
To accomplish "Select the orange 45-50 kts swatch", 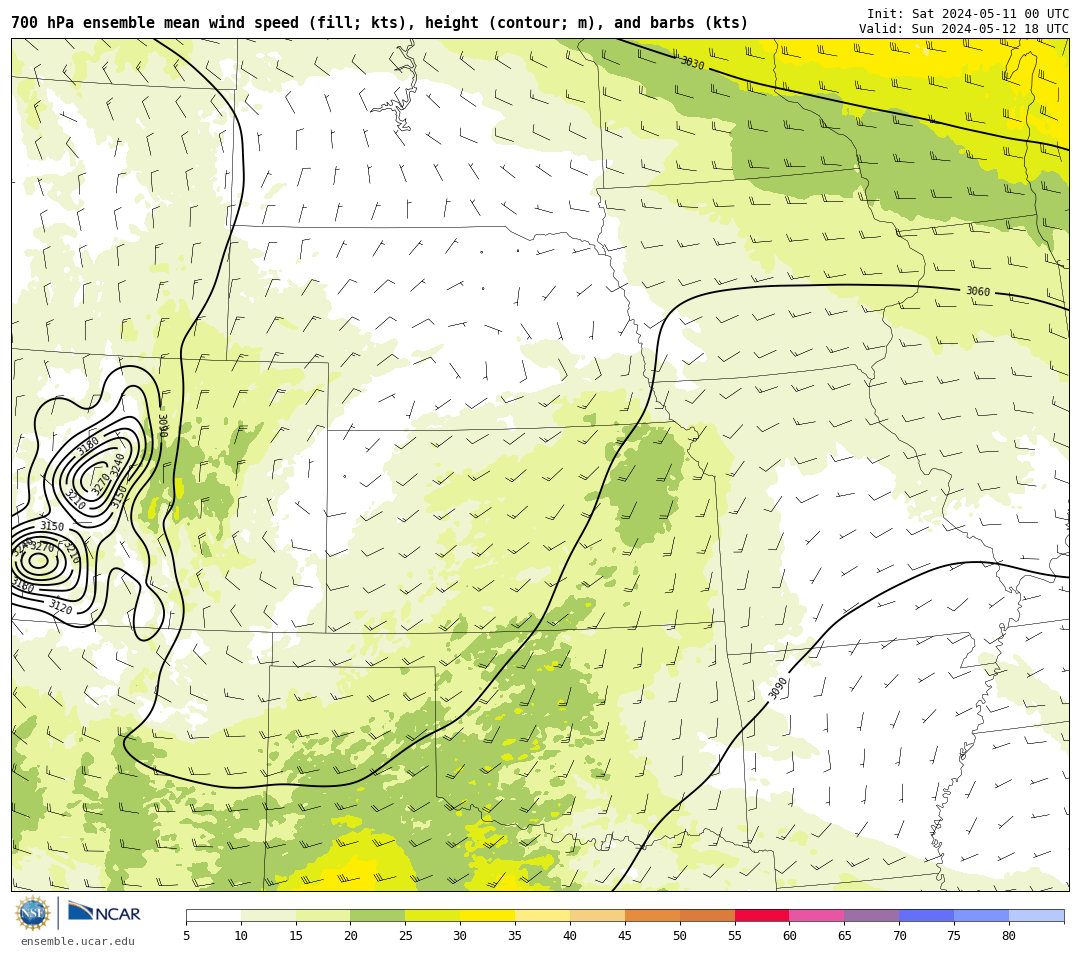I will coord(652,915).
